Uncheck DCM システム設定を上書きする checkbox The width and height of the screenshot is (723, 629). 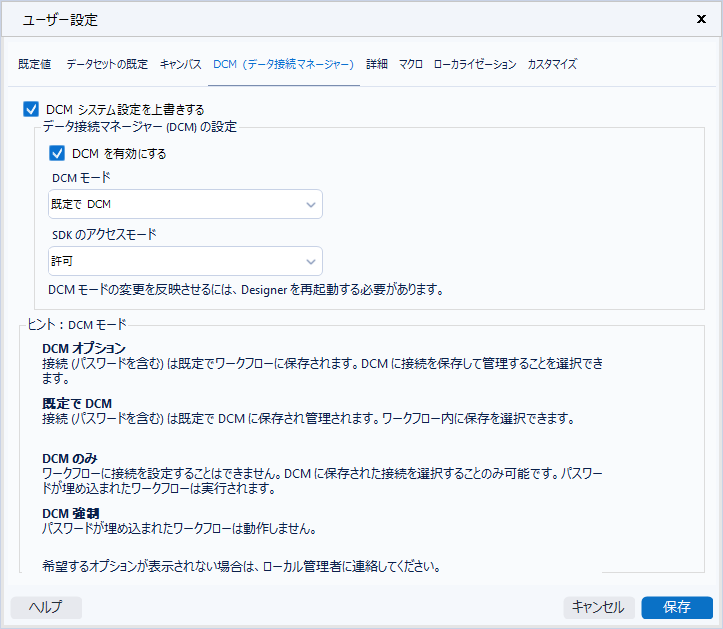31,109
